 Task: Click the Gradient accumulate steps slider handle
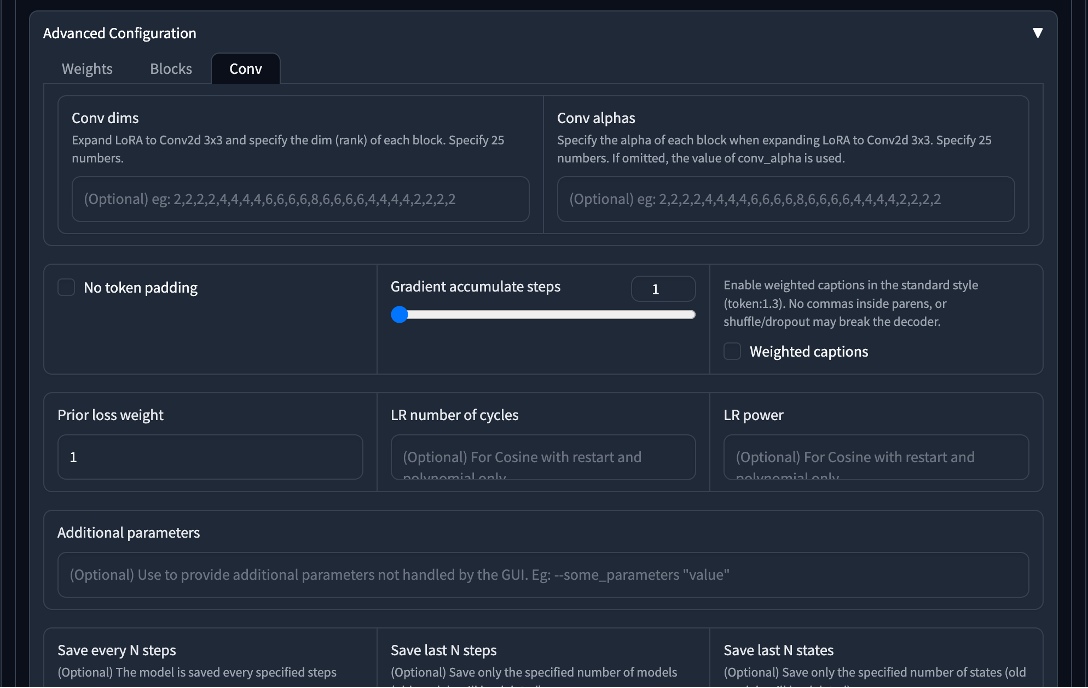399,315
